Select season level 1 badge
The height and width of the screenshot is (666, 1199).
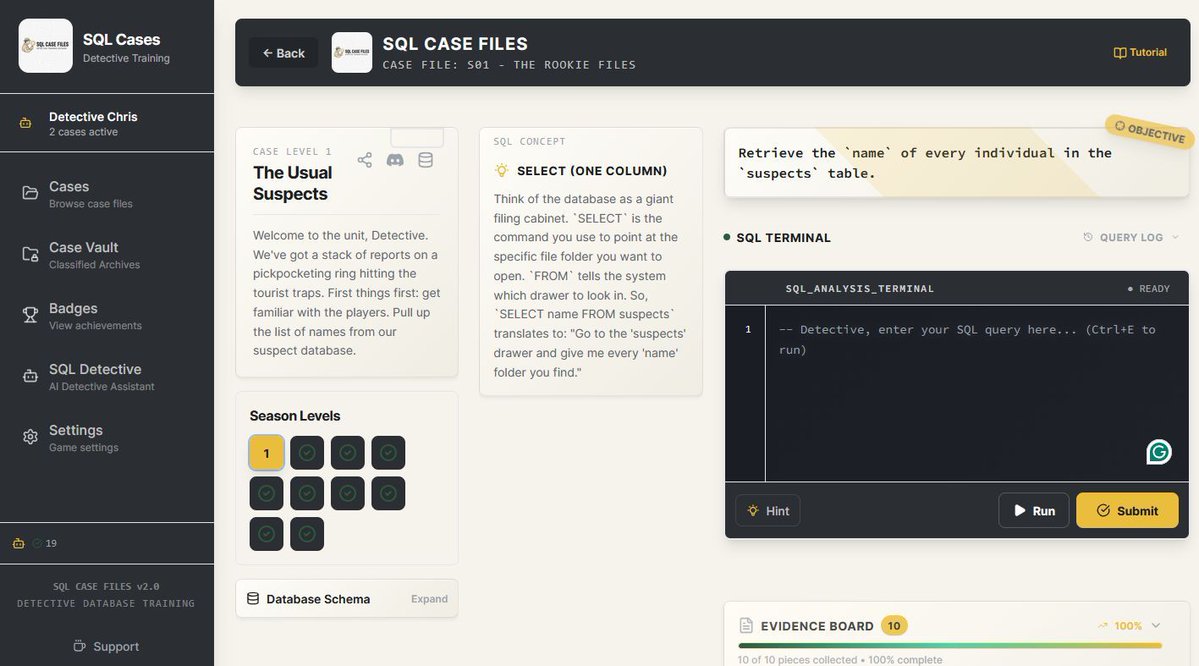(x=265, y=452)
